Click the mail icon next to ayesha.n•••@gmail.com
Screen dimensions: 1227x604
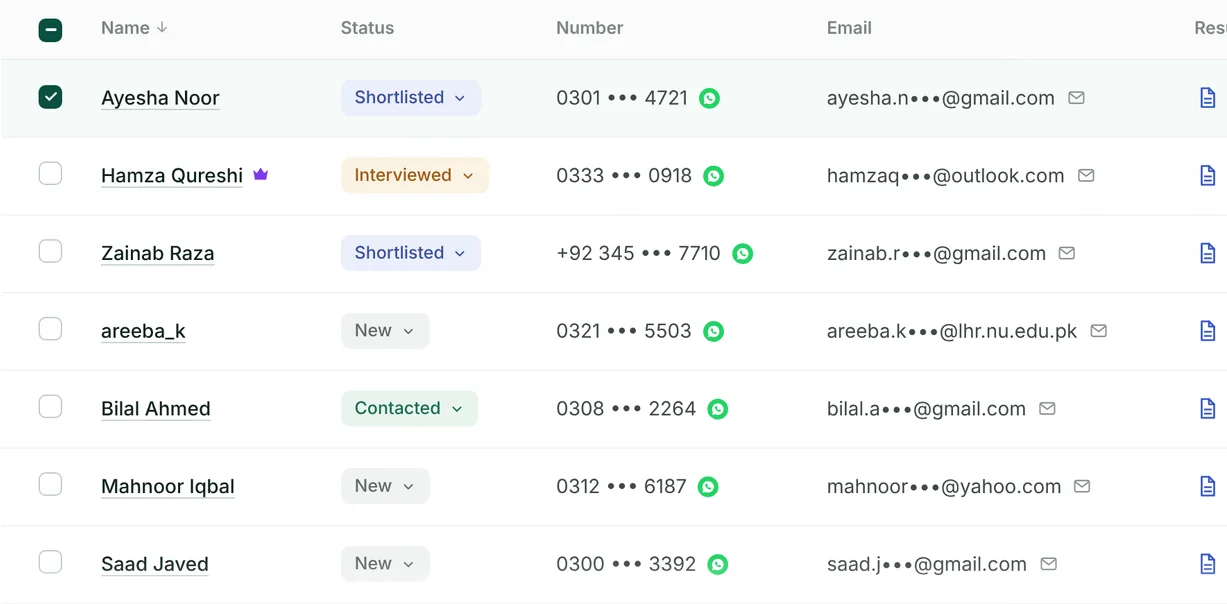point(1076,98)
